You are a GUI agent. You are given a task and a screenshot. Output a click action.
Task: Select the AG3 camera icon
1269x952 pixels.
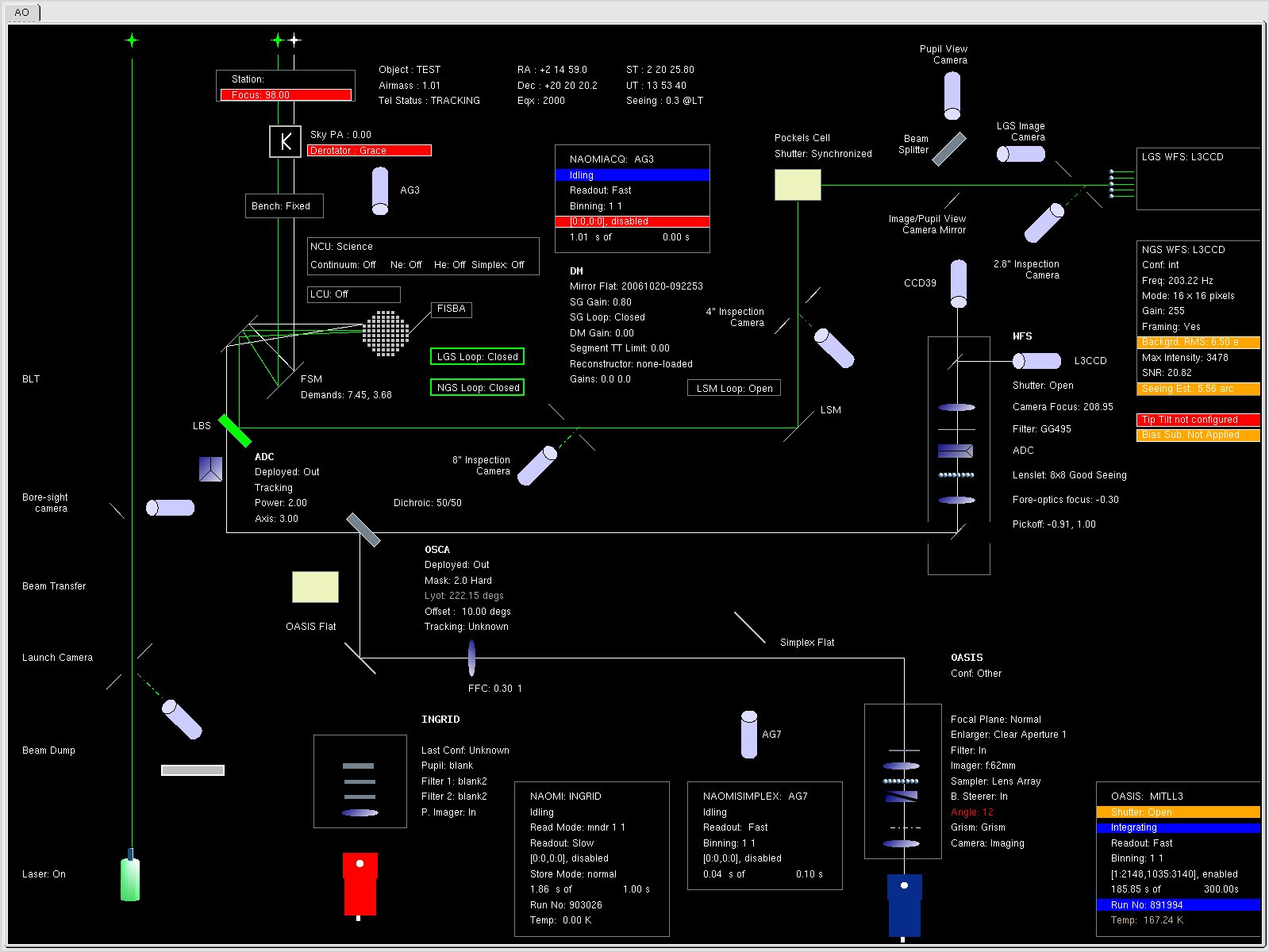pos(380,191)
